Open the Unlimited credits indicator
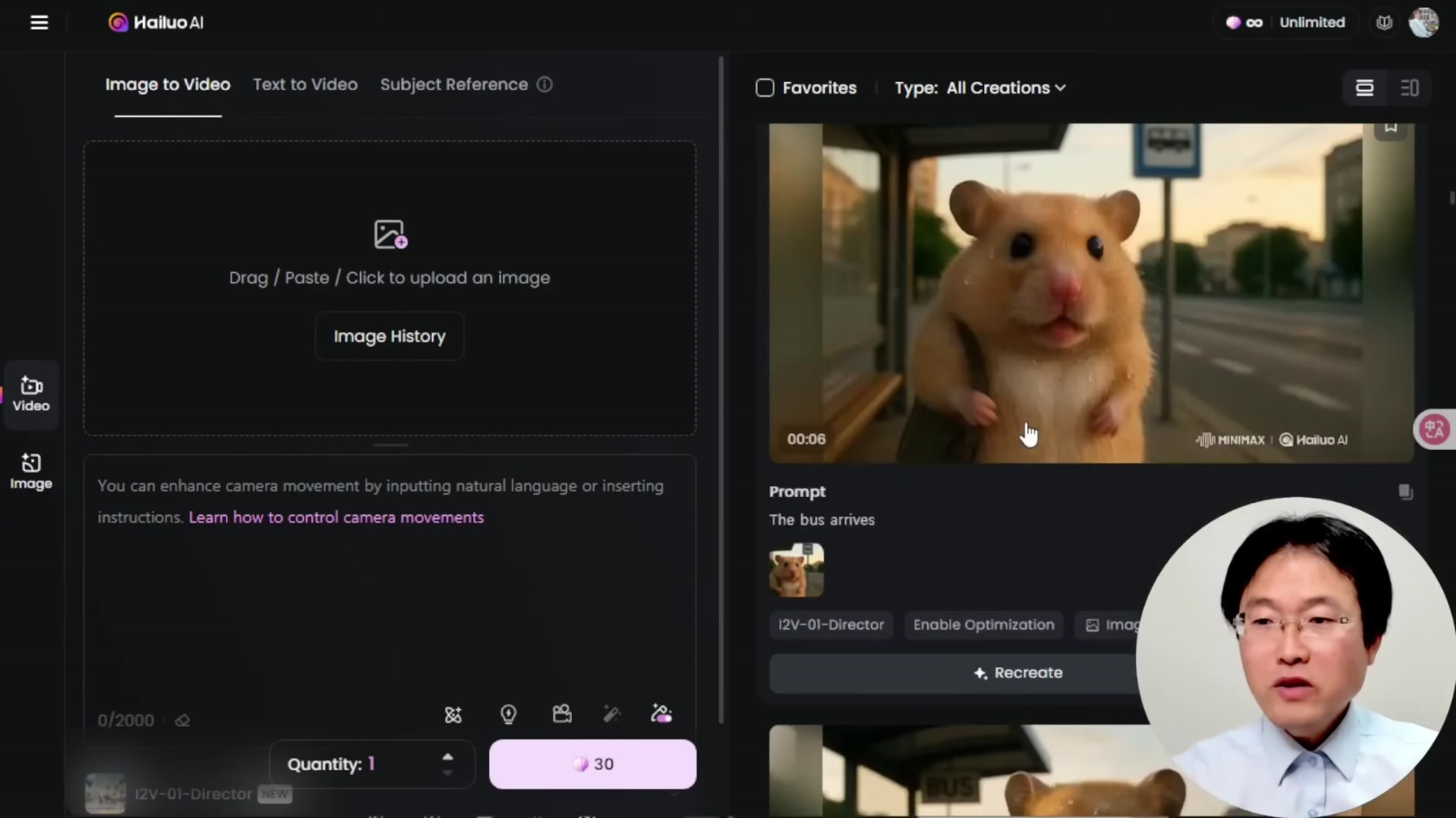The height and width of the screenshot is (818, 1456). click(x=1285, y=23)
